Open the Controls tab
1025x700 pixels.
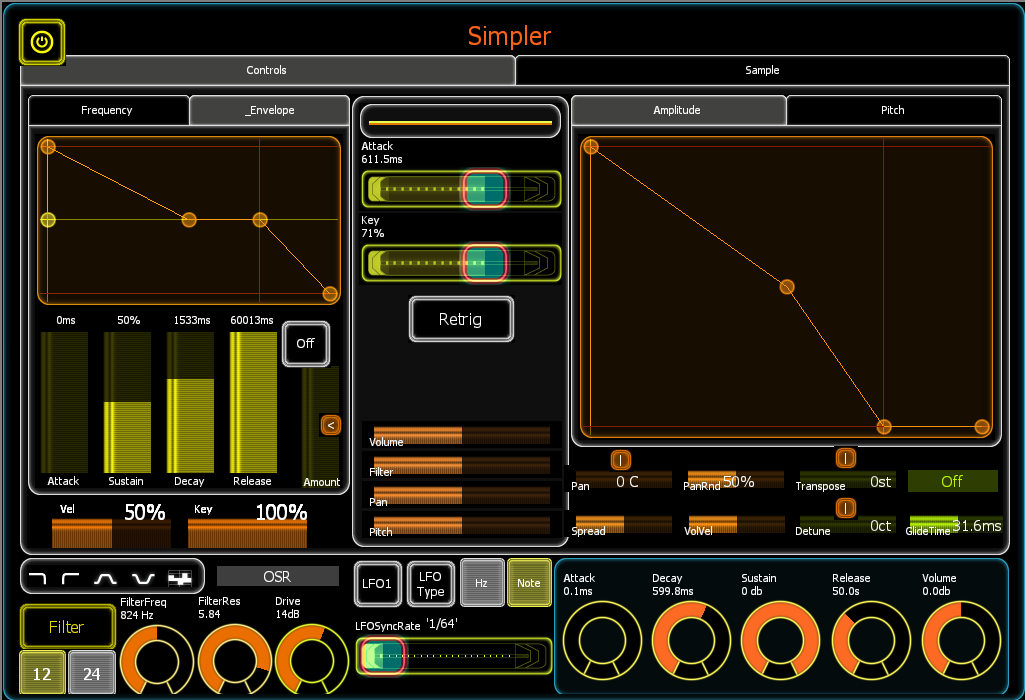point(267,70)
